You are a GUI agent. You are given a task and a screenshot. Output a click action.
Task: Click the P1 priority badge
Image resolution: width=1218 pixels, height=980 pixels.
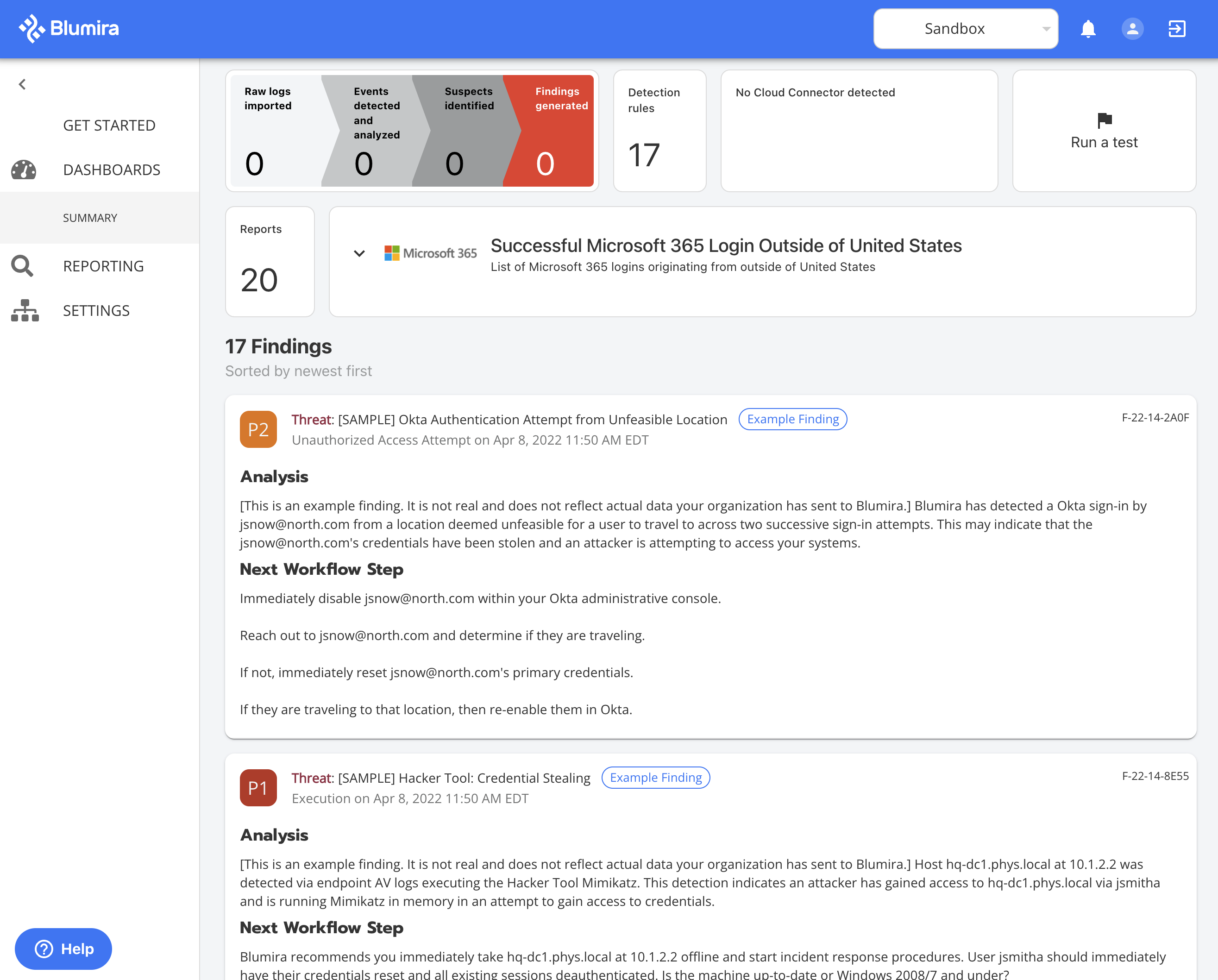258,787
